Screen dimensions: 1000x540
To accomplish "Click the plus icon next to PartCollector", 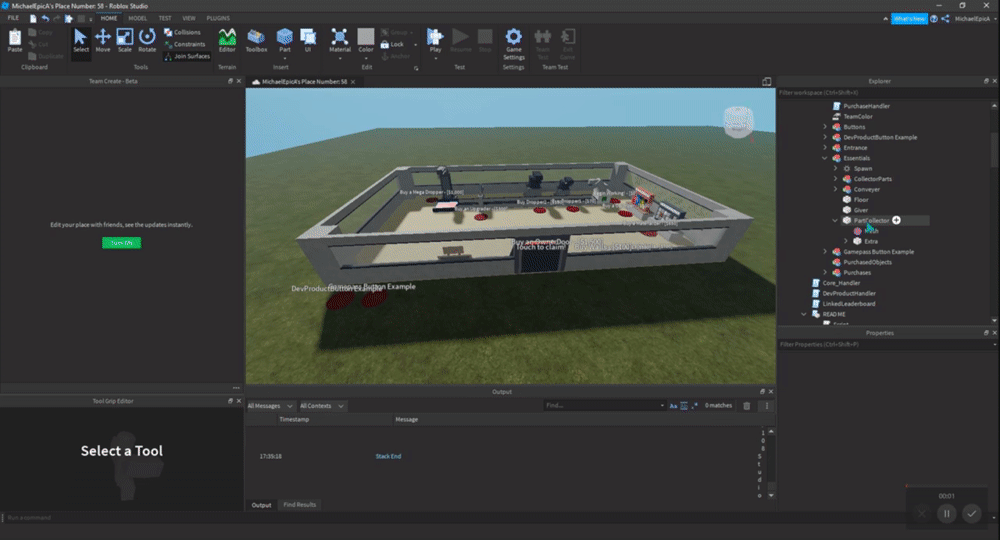I will pos(896,220).
